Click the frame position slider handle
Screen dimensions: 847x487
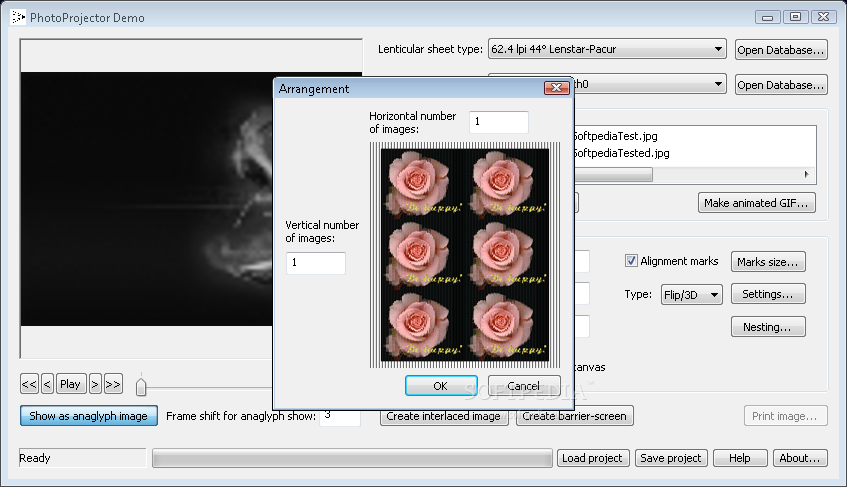click(x=141, y=387)
